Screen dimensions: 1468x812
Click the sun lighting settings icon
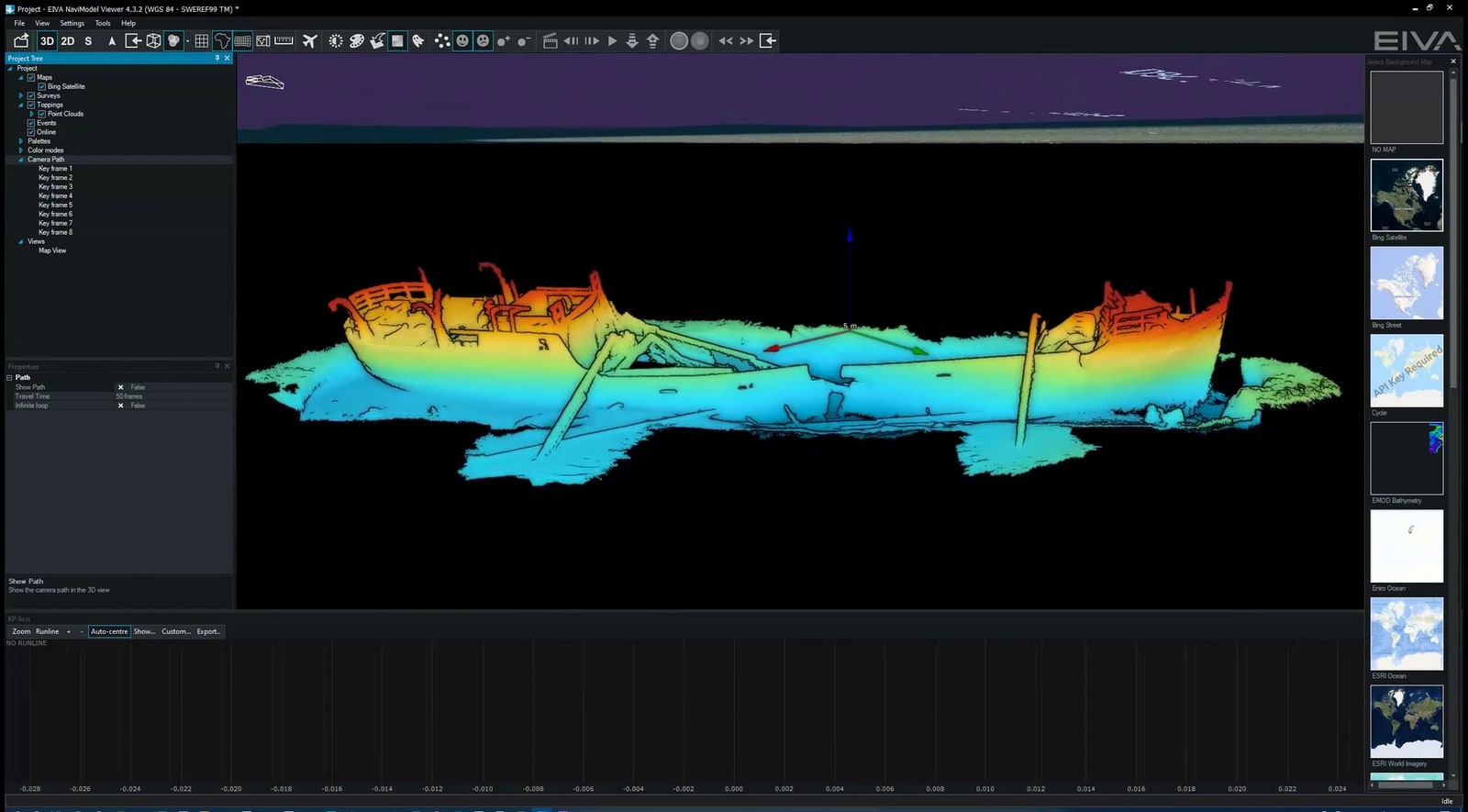(x=336, y=41)
